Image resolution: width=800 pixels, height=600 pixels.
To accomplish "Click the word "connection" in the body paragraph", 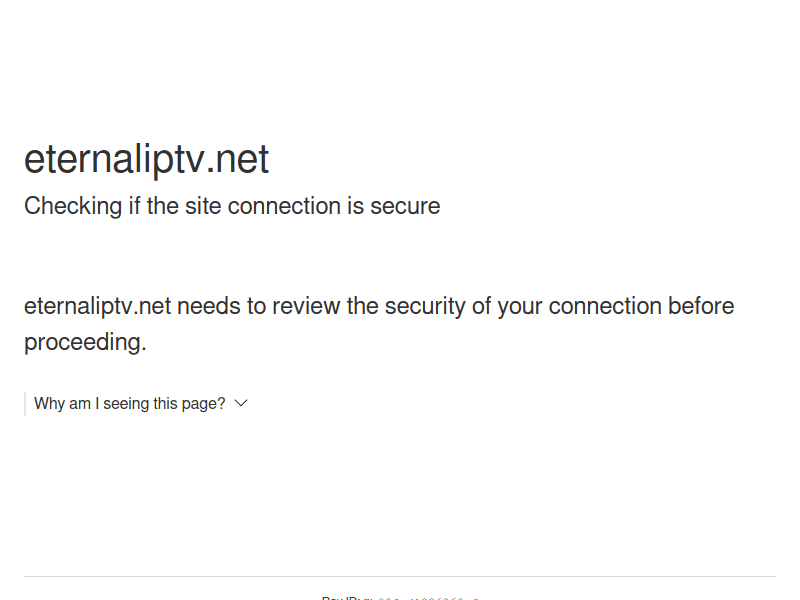I will (607, 306).
